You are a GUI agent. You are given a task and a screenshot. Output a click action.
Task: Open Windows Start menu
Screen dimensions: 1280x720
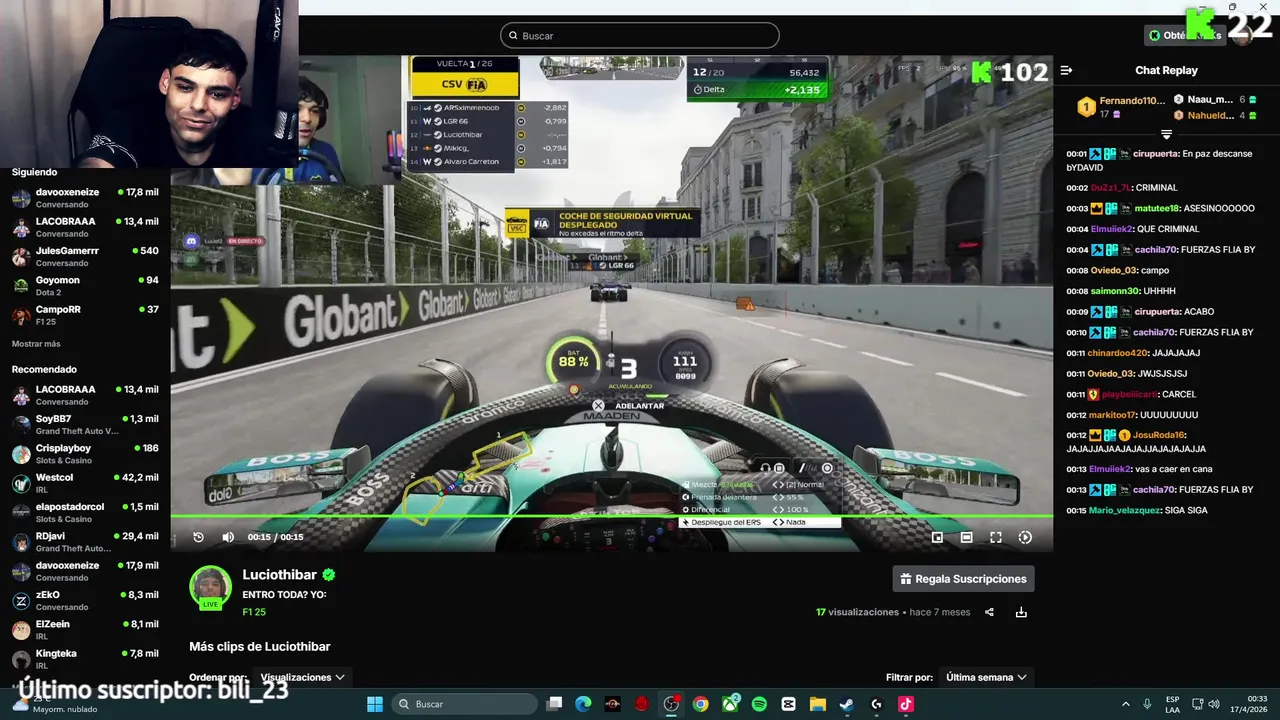click(x=375, y=704)
